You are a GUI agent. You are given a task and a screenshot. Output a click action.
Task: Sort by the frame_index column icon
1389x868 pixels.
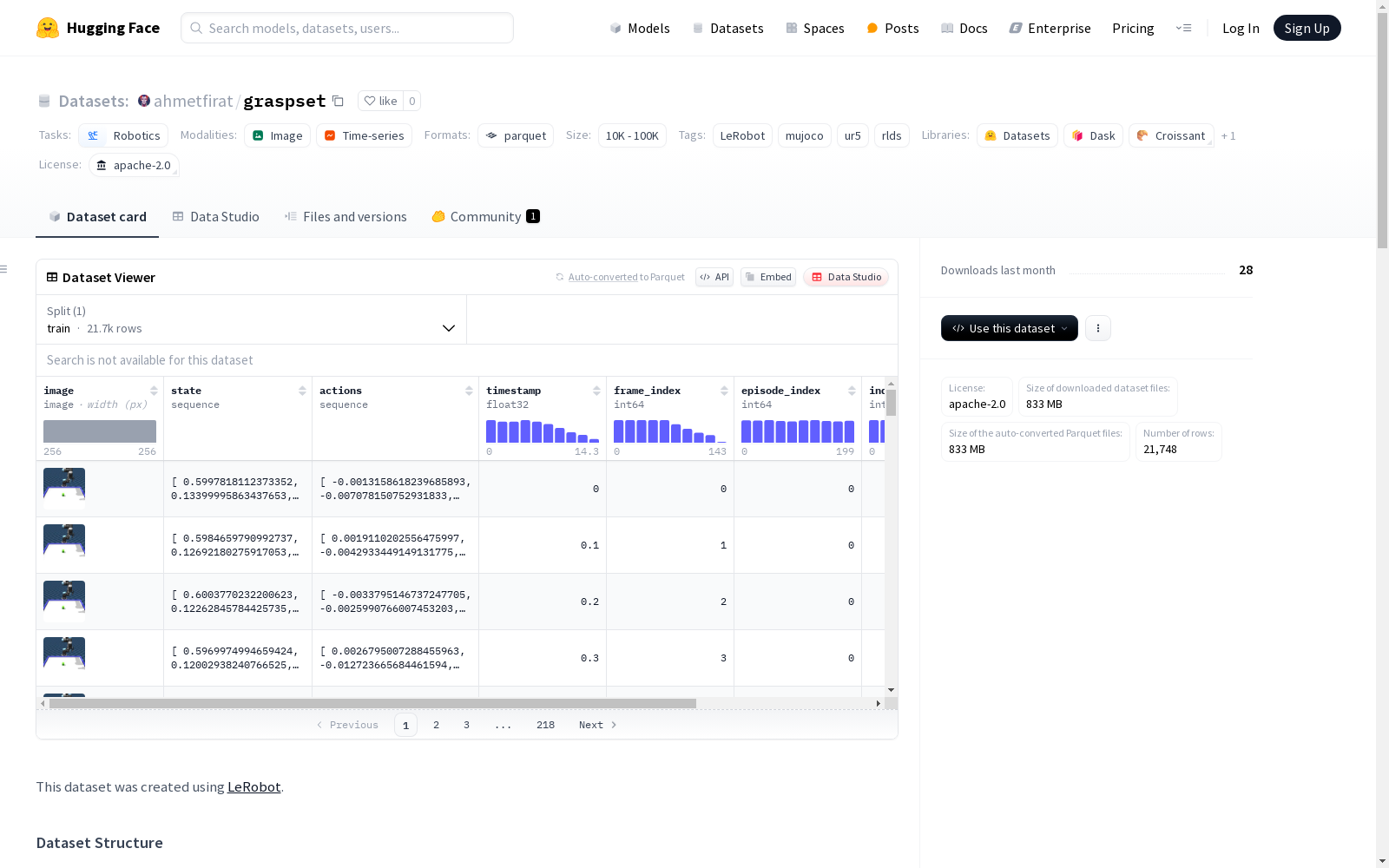click(724, 391)
